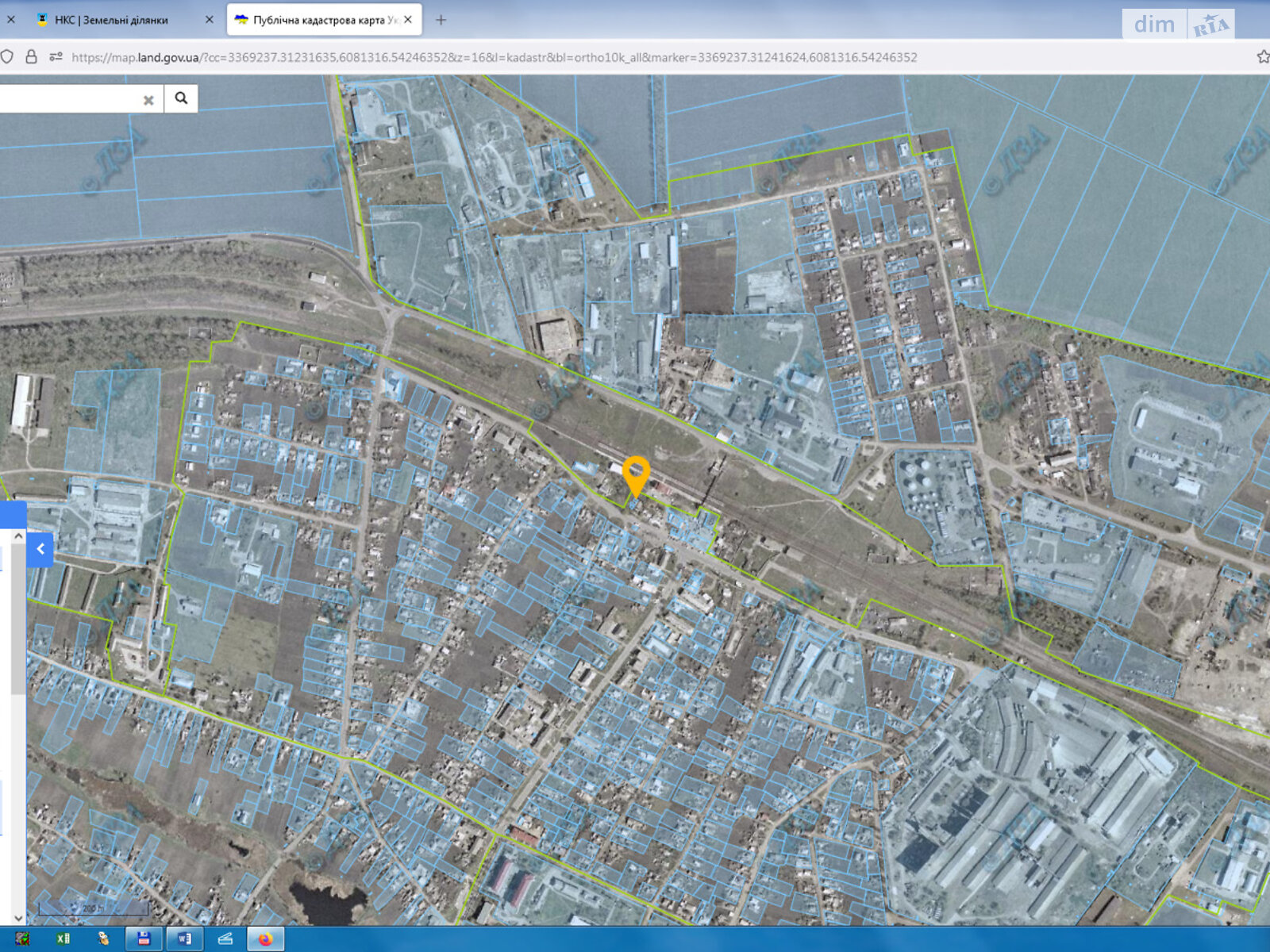The width and height of the screenshot is (1270, 952).
Task: Collapse the side panel with left chevron
Action: coord(40,549)
